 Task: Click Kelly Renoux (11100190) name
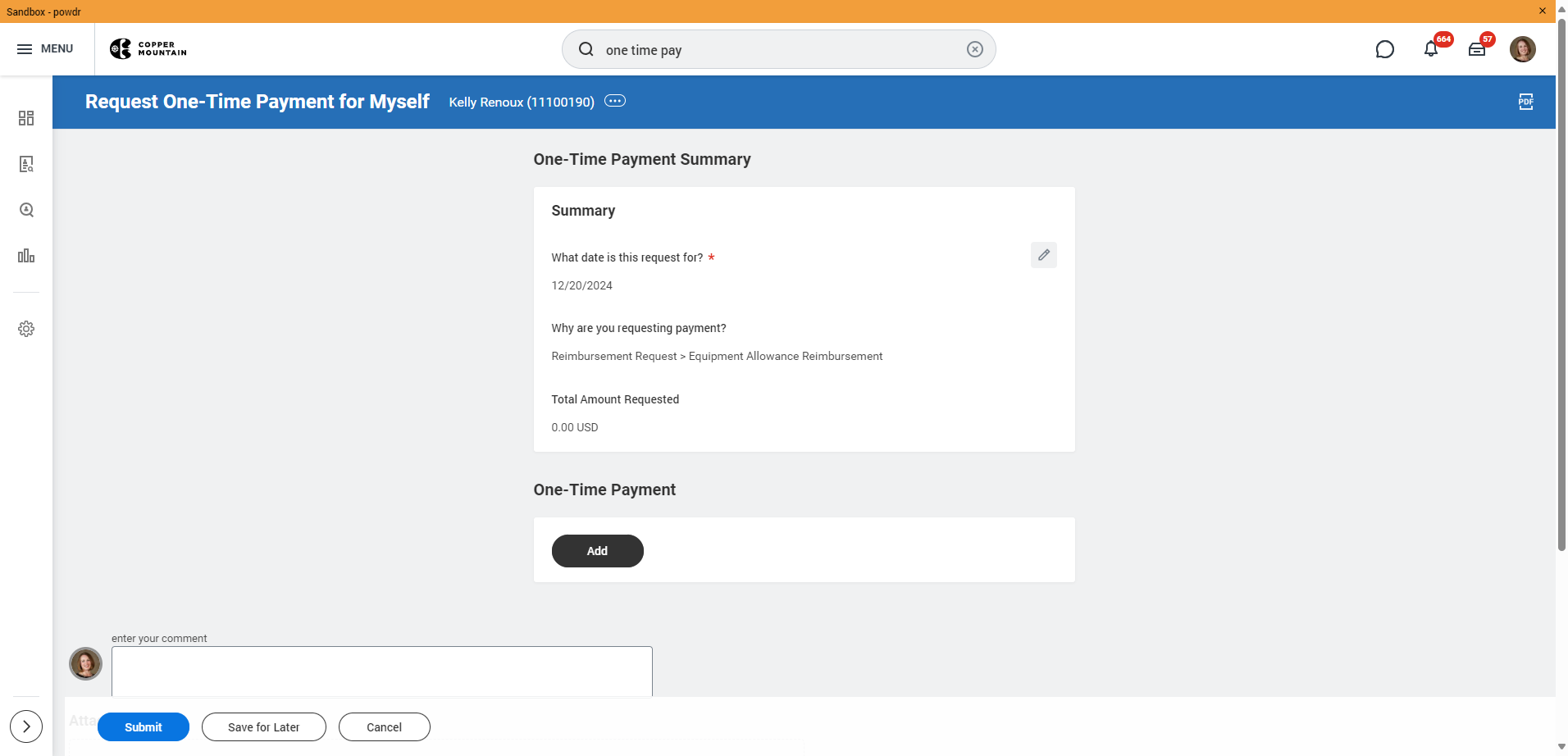522,102
